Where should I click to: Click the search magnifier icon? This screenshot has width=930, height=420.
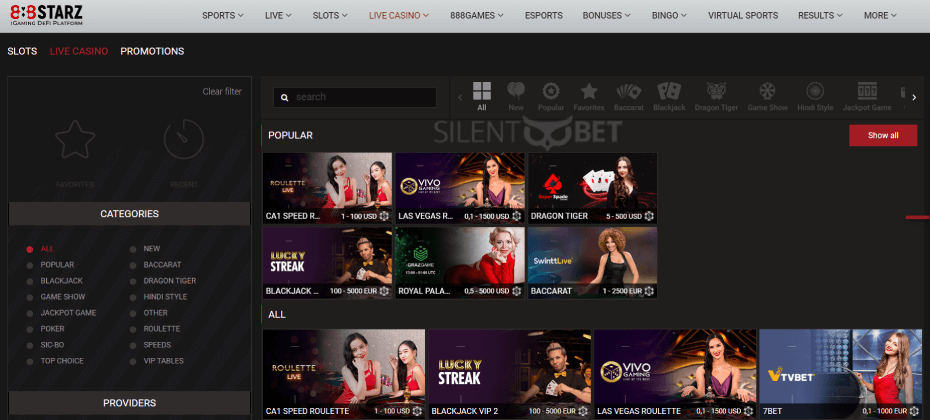click(285, 97)
